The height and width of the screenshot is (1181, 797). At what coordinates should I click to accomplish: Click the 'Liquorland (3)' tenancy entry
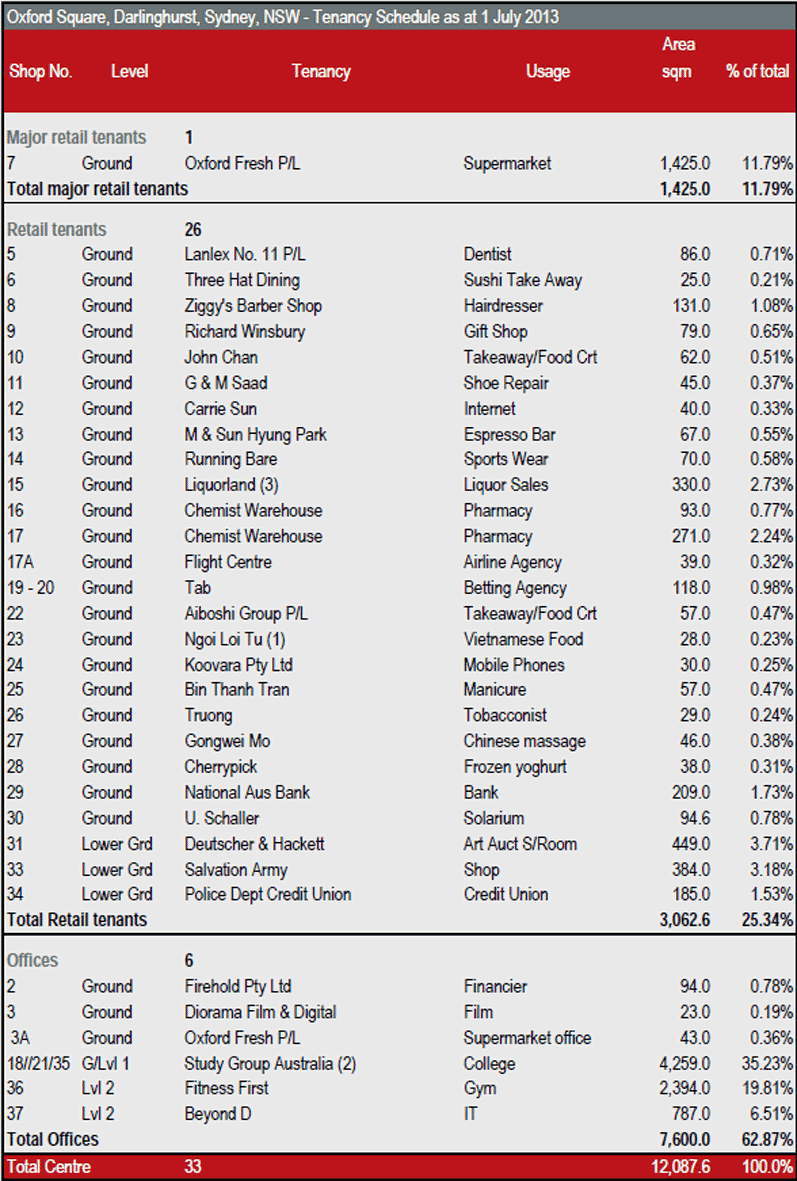(x=232, y=485)
